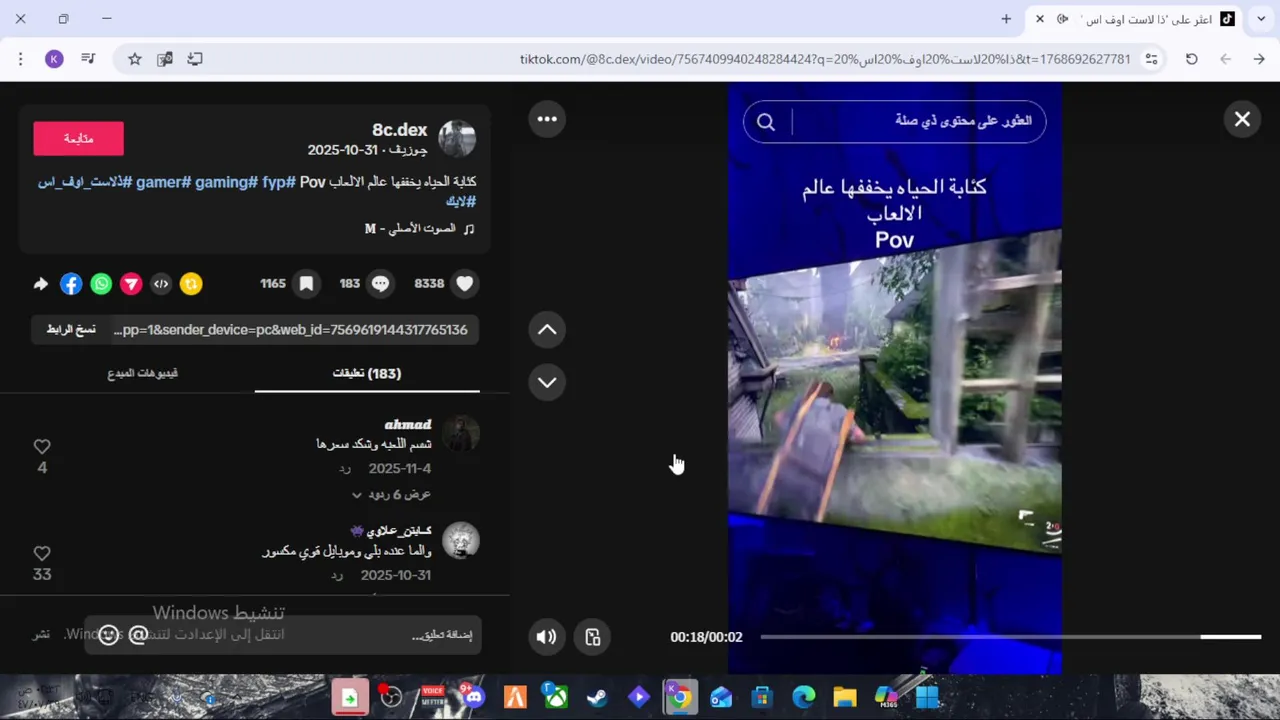1280x720 pixels.
Task: Insert a mention with the @ icon
Action: tap(138, 635)
